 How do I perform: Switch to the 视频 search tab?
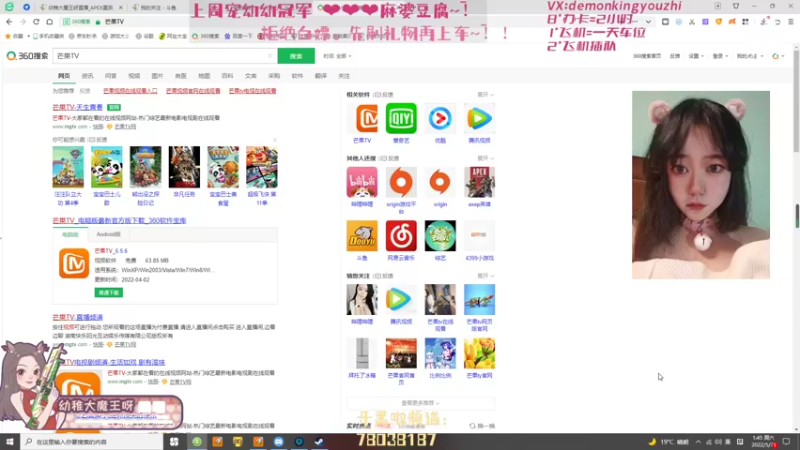pos(134,76)
